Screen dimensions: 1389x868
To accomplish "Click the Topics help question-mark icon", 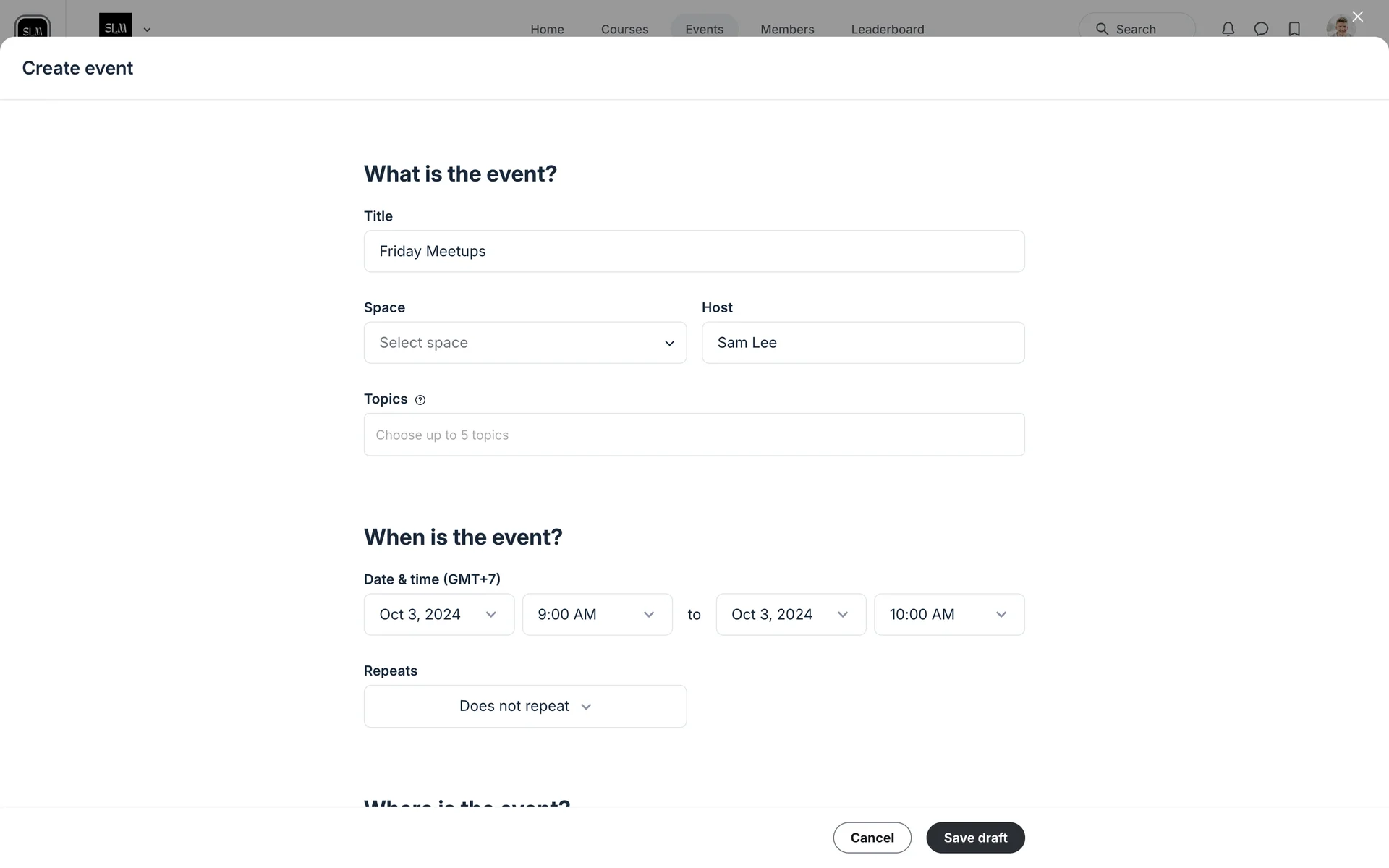I will (420, 400).
